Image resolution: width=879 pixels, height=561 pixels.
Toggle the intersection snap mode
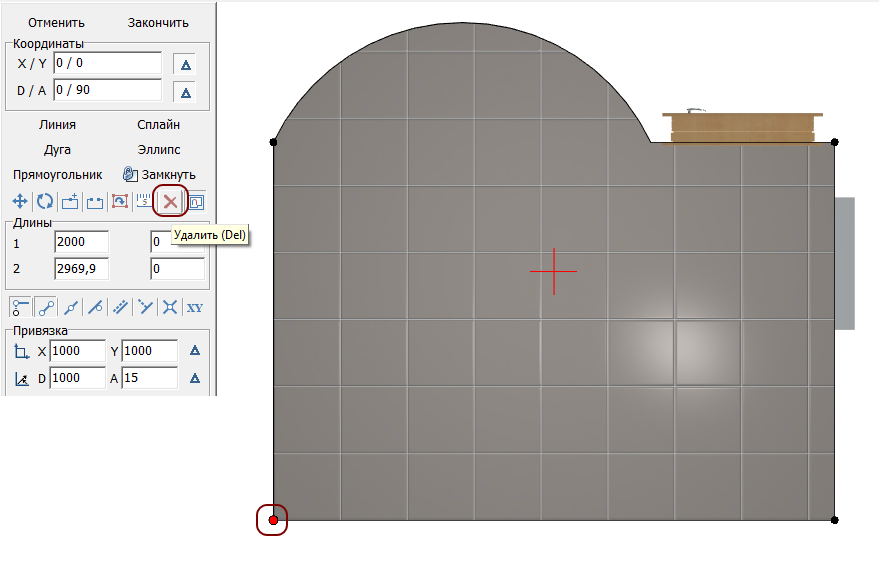pos(170,307)
